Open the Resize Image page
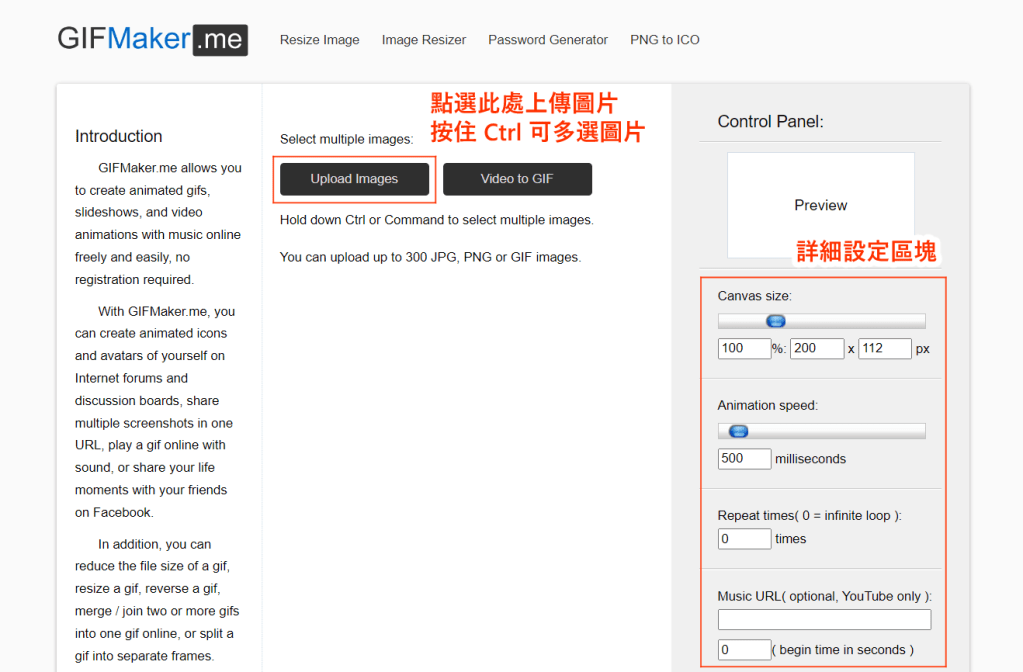Image resolution: width=1023 pixels, height=672 pixels. (x=319, y=40)
